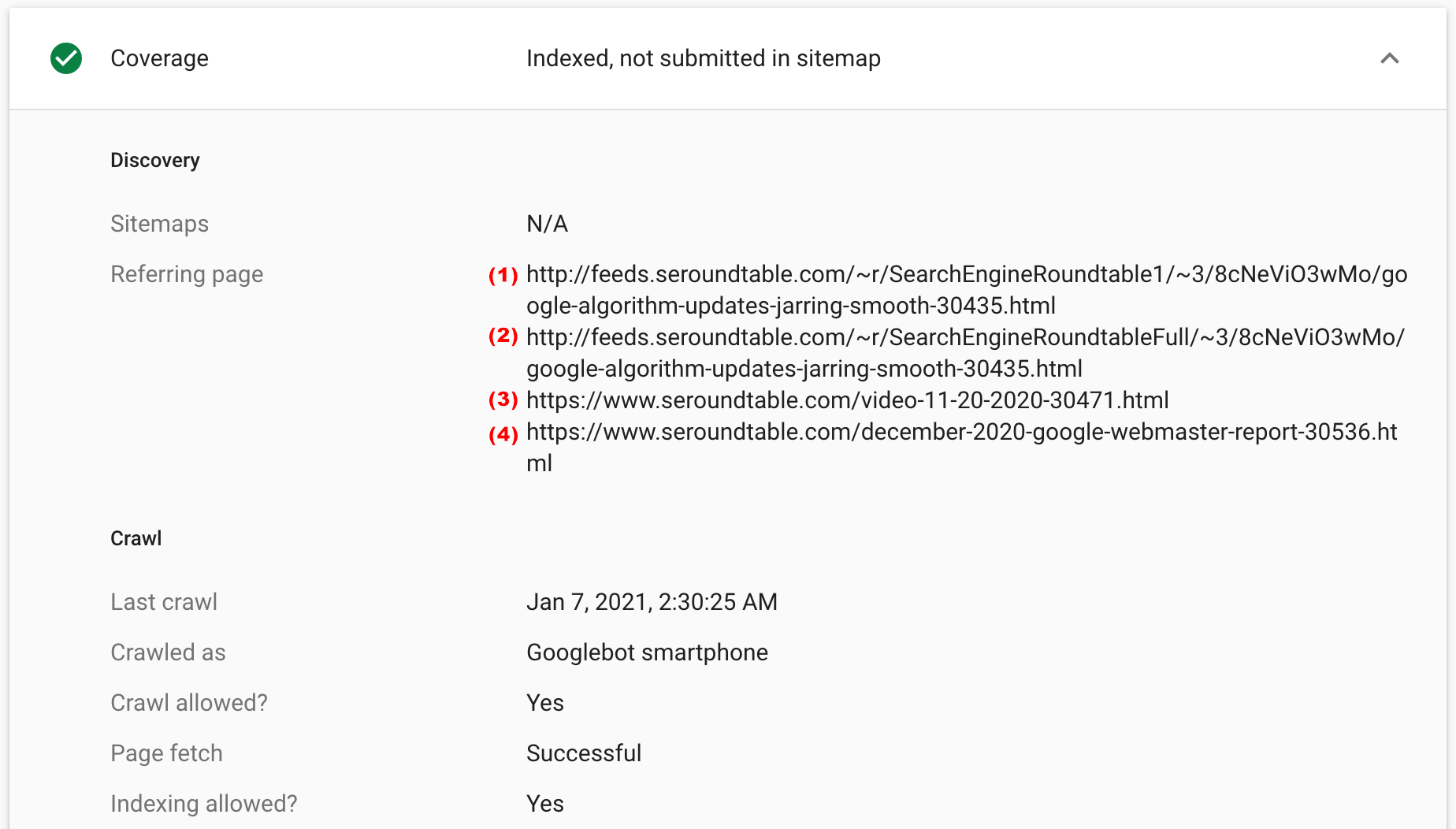The height and width of the screenshot is (829, 1456).
Task: Click red marker number (3)
Action: point(503,400)
